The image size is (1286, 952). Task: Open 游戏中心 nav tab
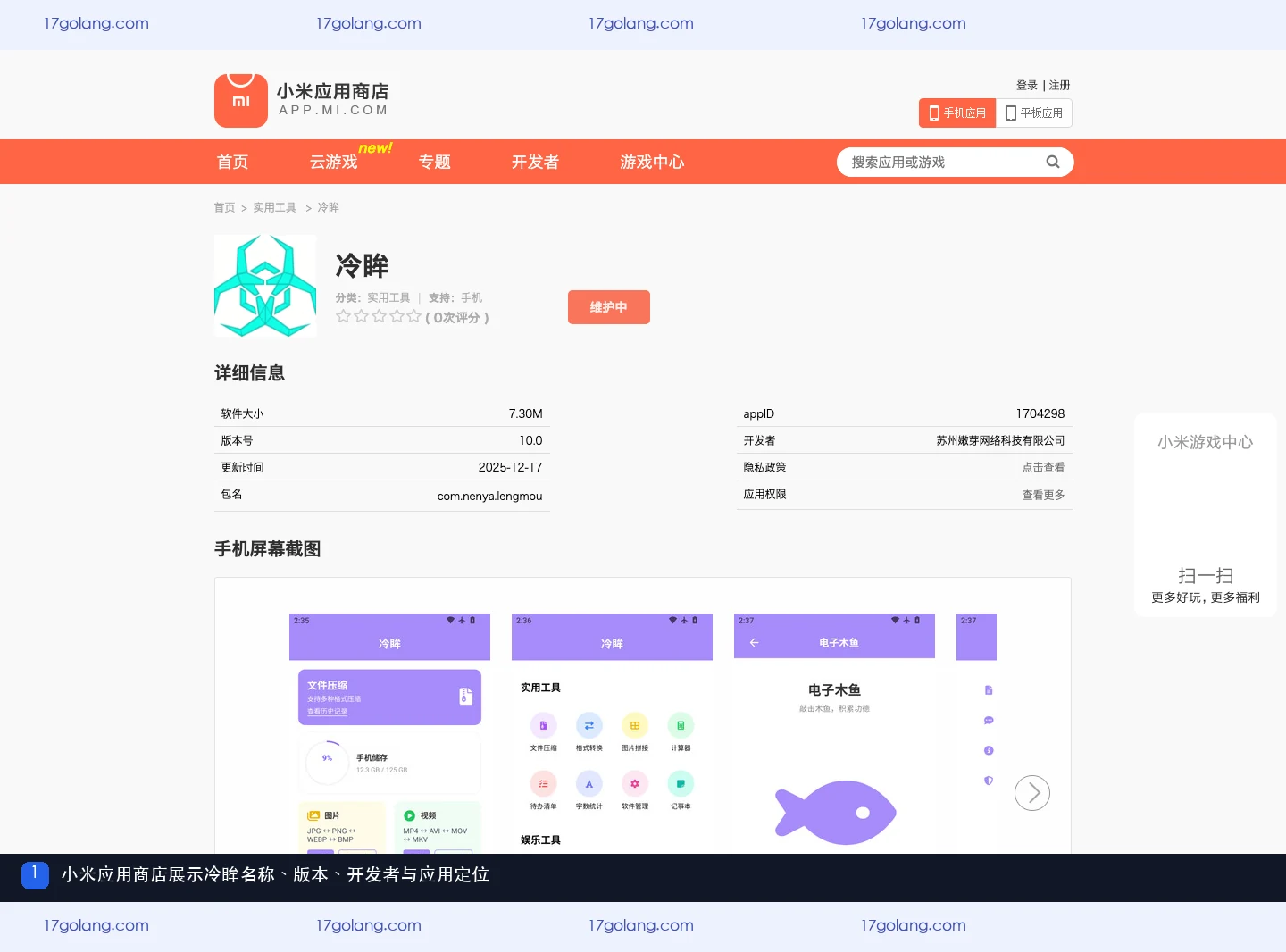(x=652, y=162)
